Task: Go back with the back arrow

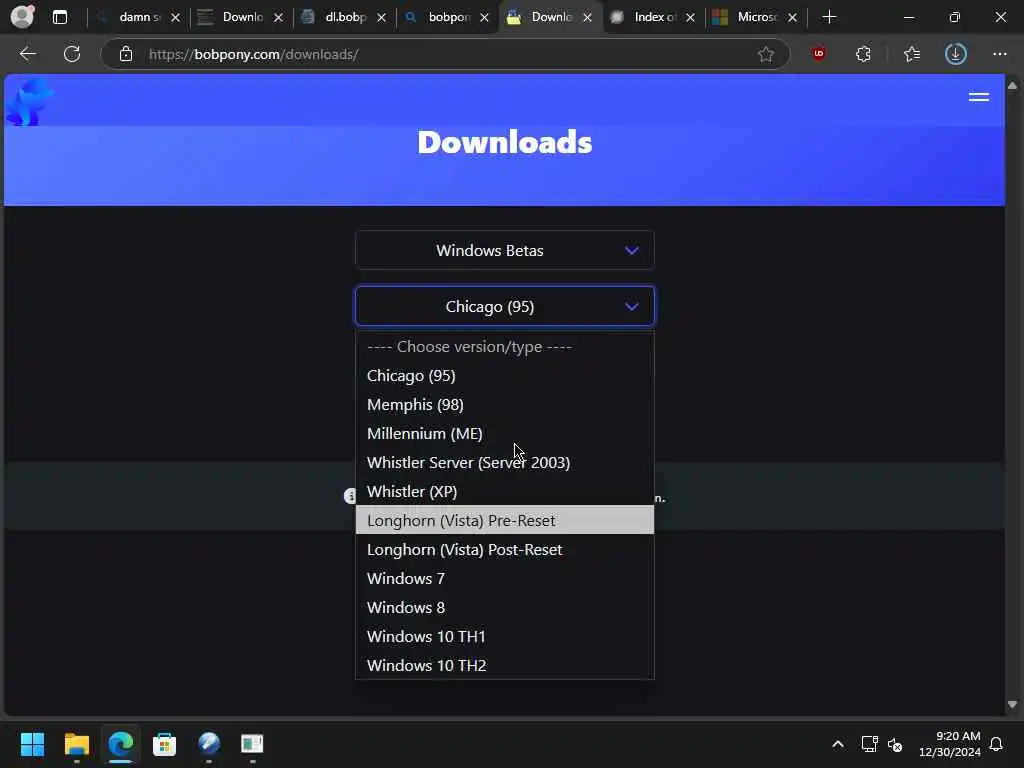Action: pyautogui.click(x=27, y=54)
